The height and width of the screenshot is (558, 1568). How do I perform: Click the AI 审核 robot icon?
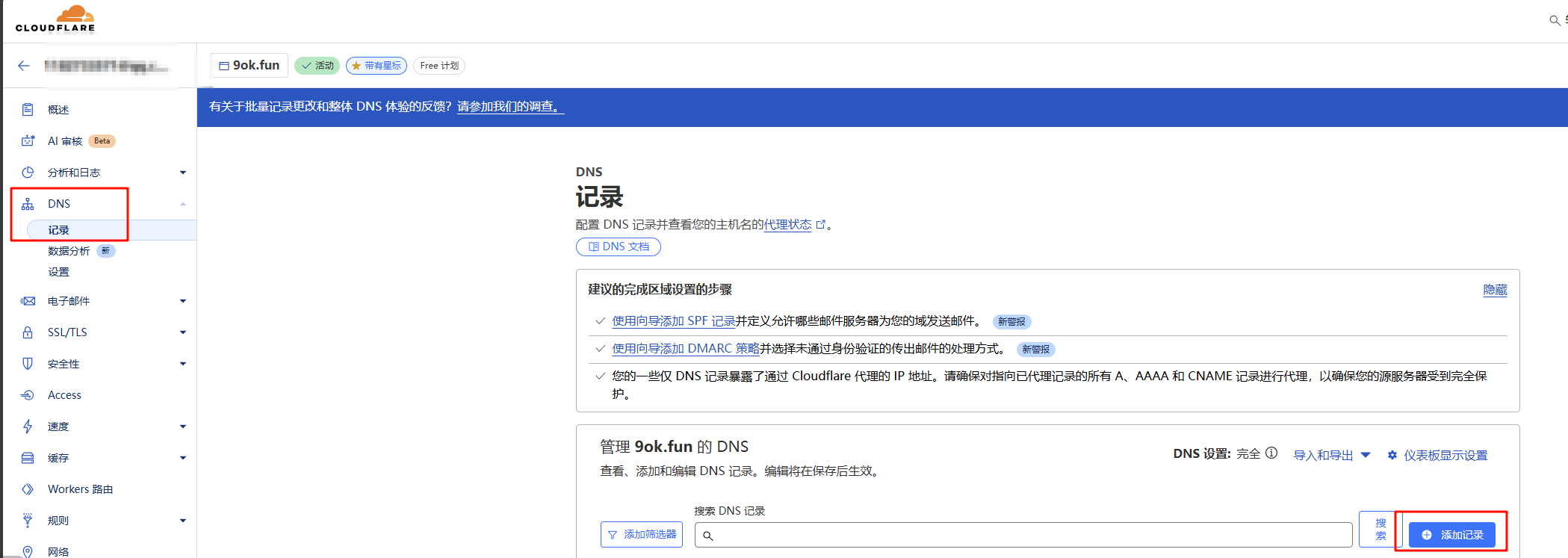tap(28, 141)
